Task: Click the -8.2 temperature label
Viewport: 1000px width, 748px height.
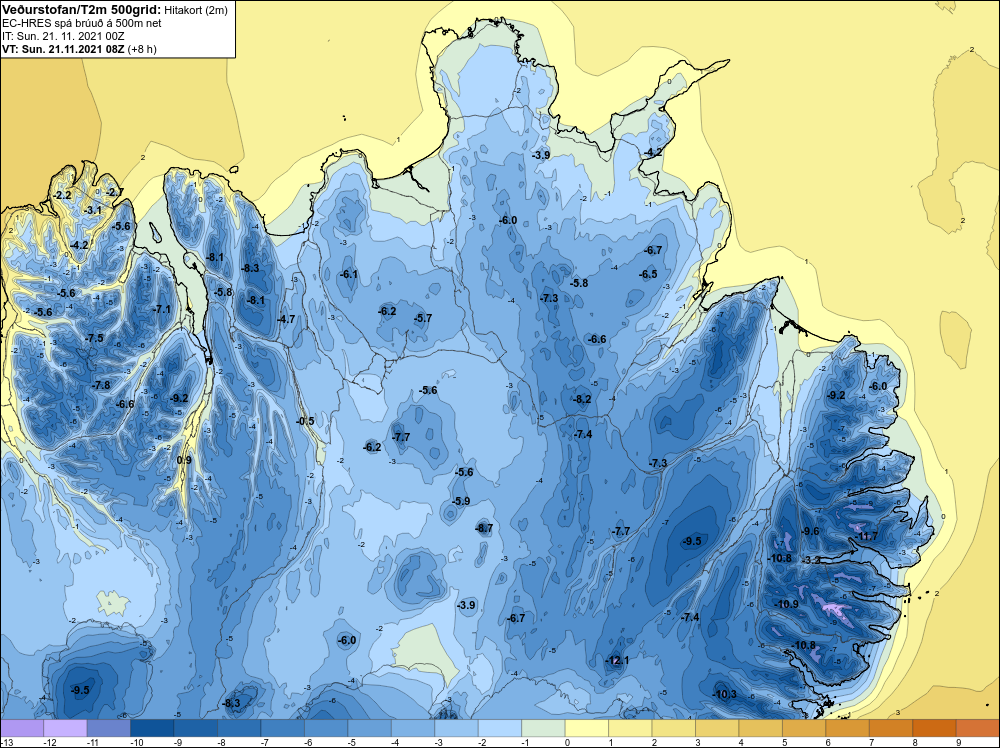Action: pyautogui.click(x=582, y=399)
